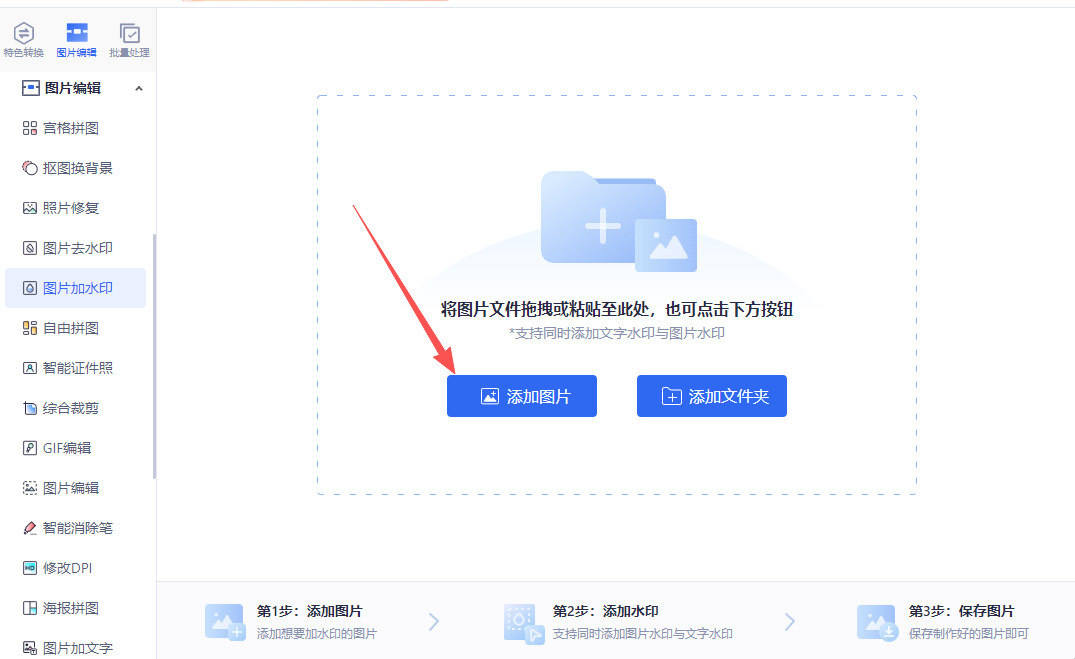
Task: Click the 第2步:添加水印 heading
Action: click(x=605, y=611)
